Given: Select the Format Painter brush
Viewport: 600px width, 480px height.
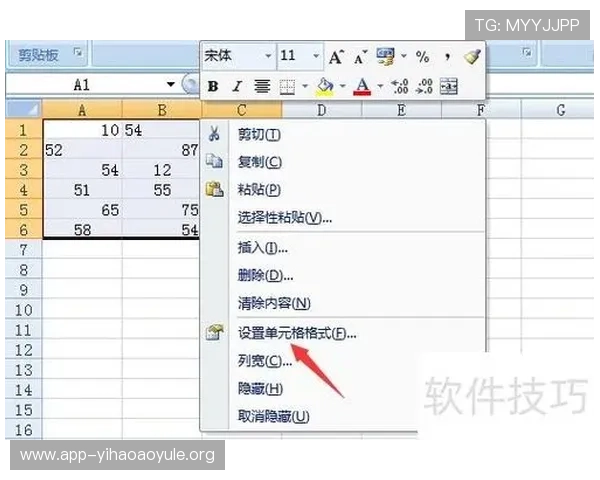Looking at the screenshot, I should (472, 57).
